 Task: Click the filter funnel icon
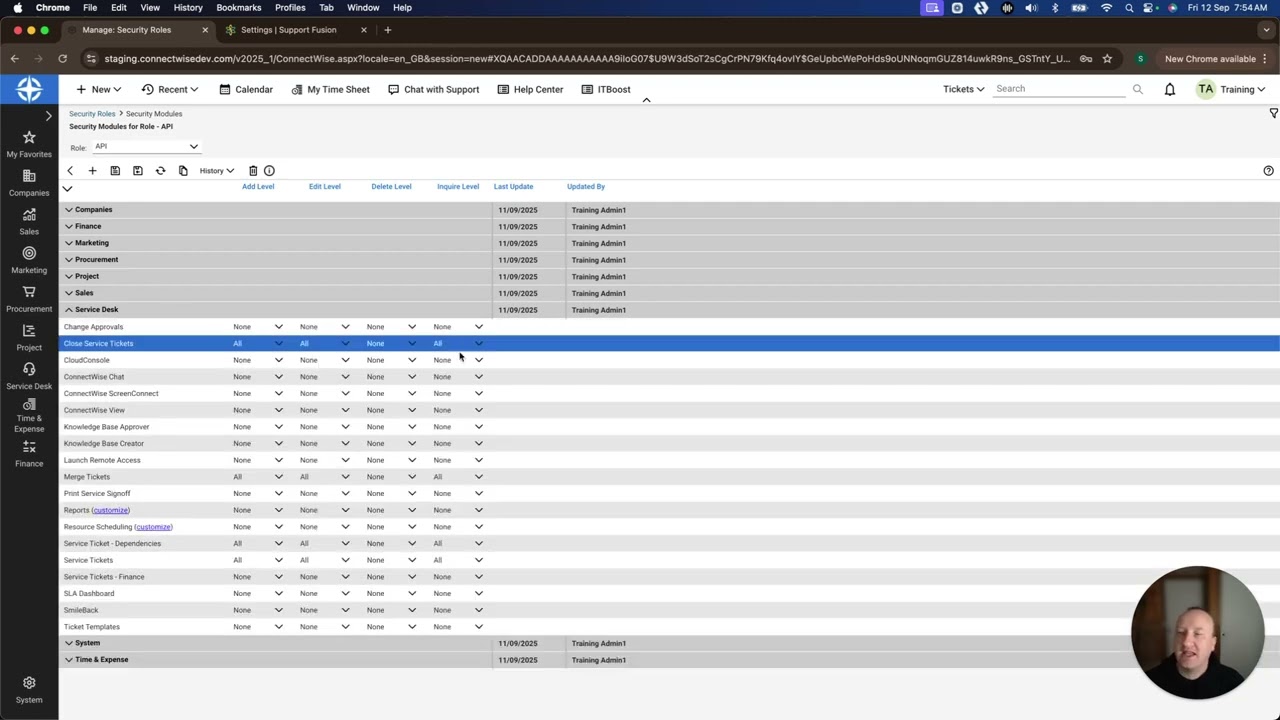pos(1273,113)
